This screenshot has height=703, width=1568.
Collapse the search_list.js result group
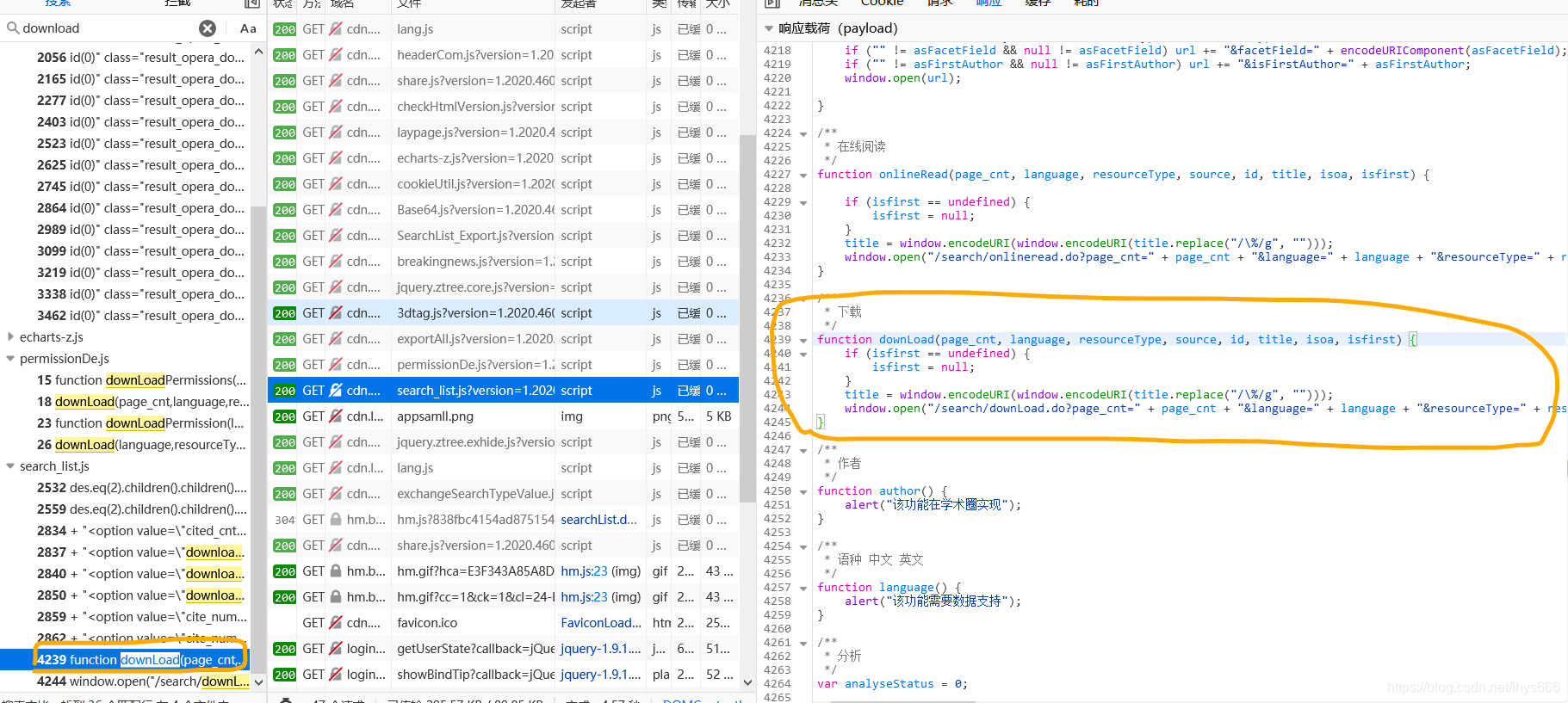[x=10, y=466]
